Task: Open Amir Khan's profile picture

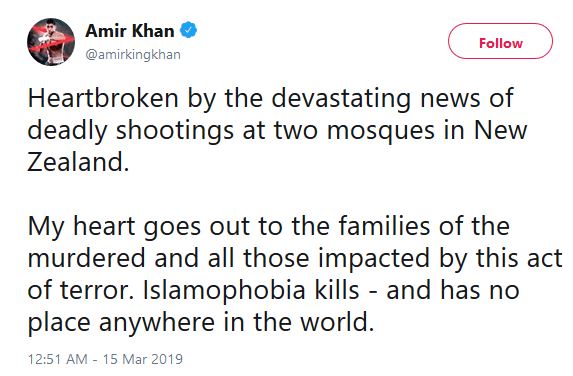Action: click(51, 42)
